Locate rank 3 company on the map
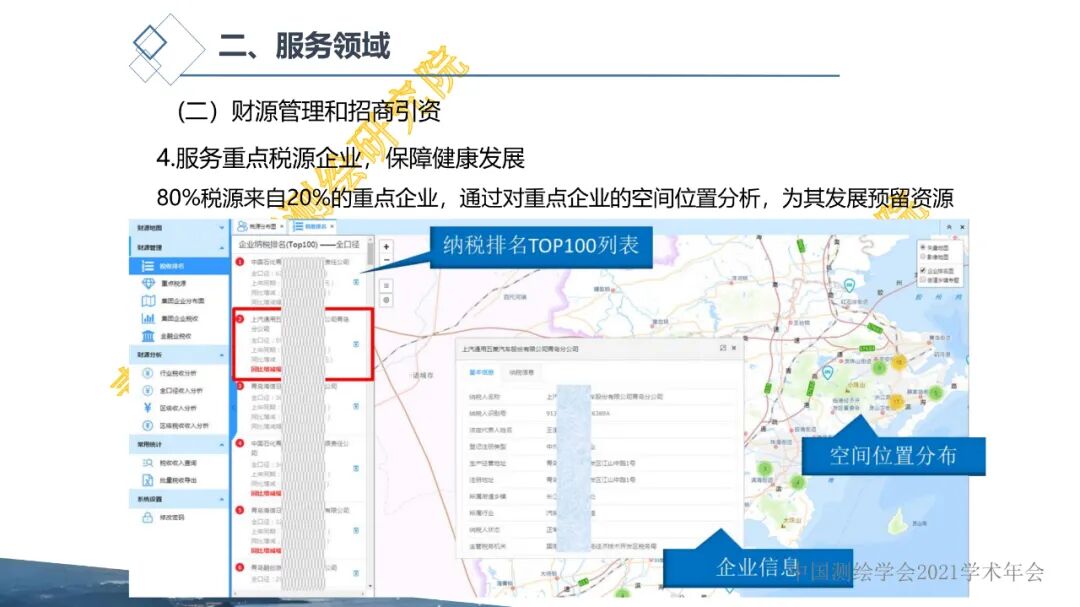 click(x=356, y=407)
